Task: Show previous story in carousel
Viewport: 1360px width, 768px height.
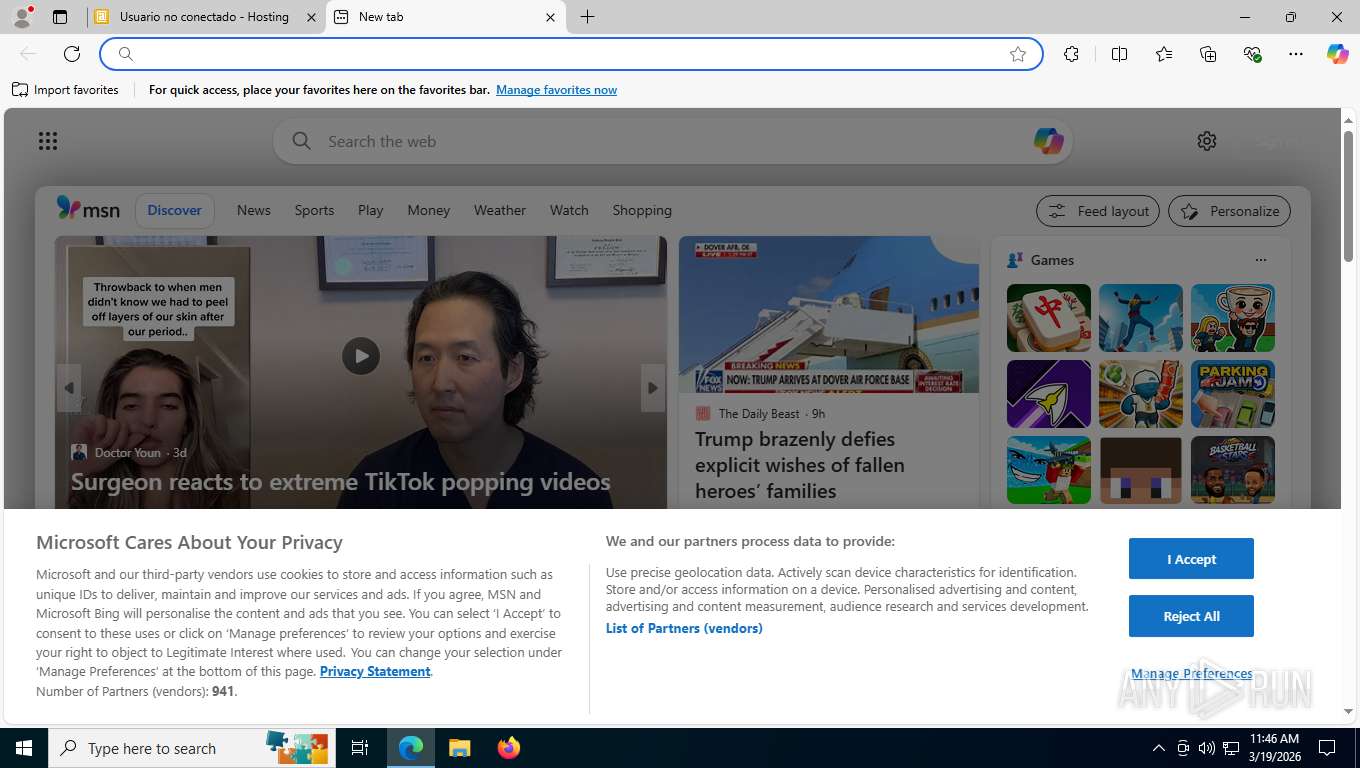Action: coord(69,388)
